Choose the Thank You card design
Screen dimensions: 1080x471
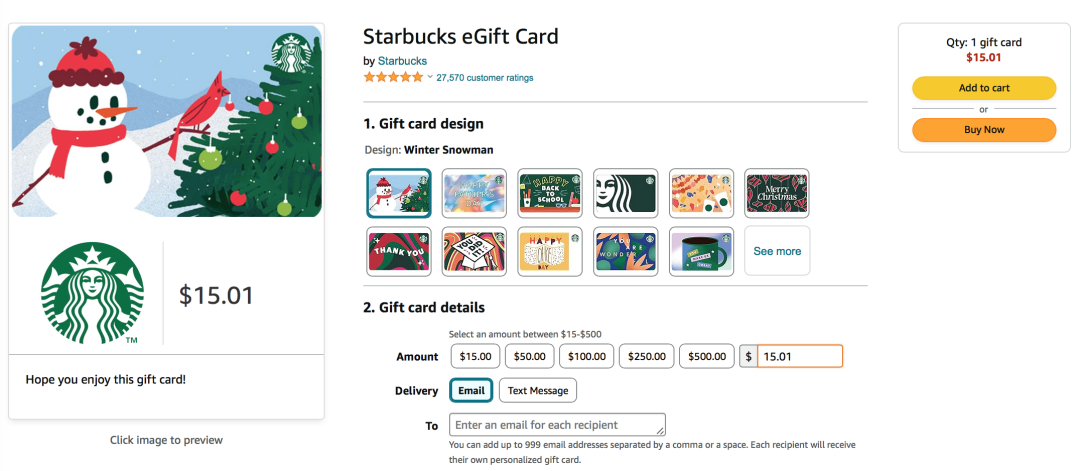pos(399,251)
